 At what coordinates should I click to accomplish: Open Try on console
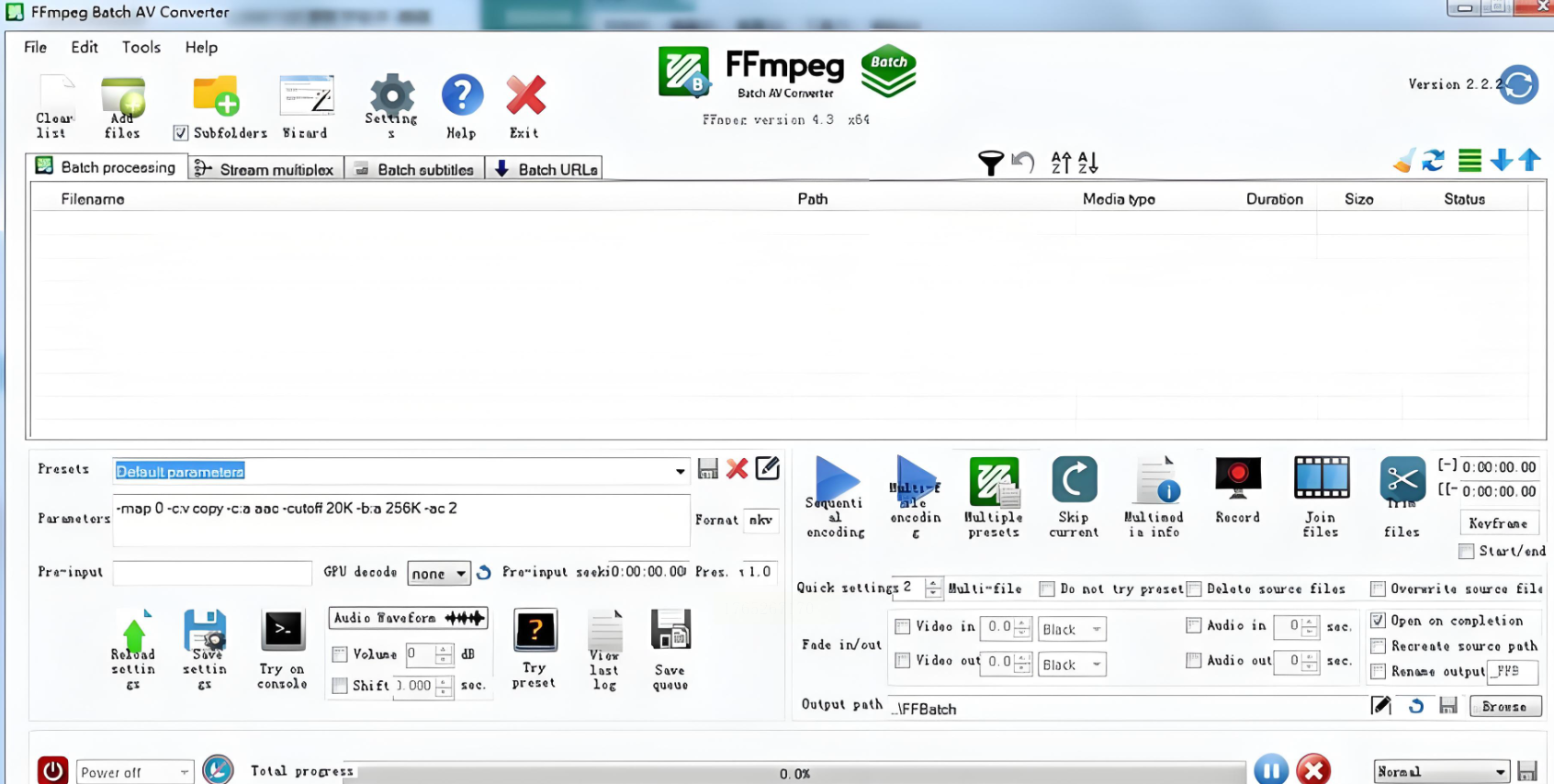pyautogui.click(x=283, y=631)
